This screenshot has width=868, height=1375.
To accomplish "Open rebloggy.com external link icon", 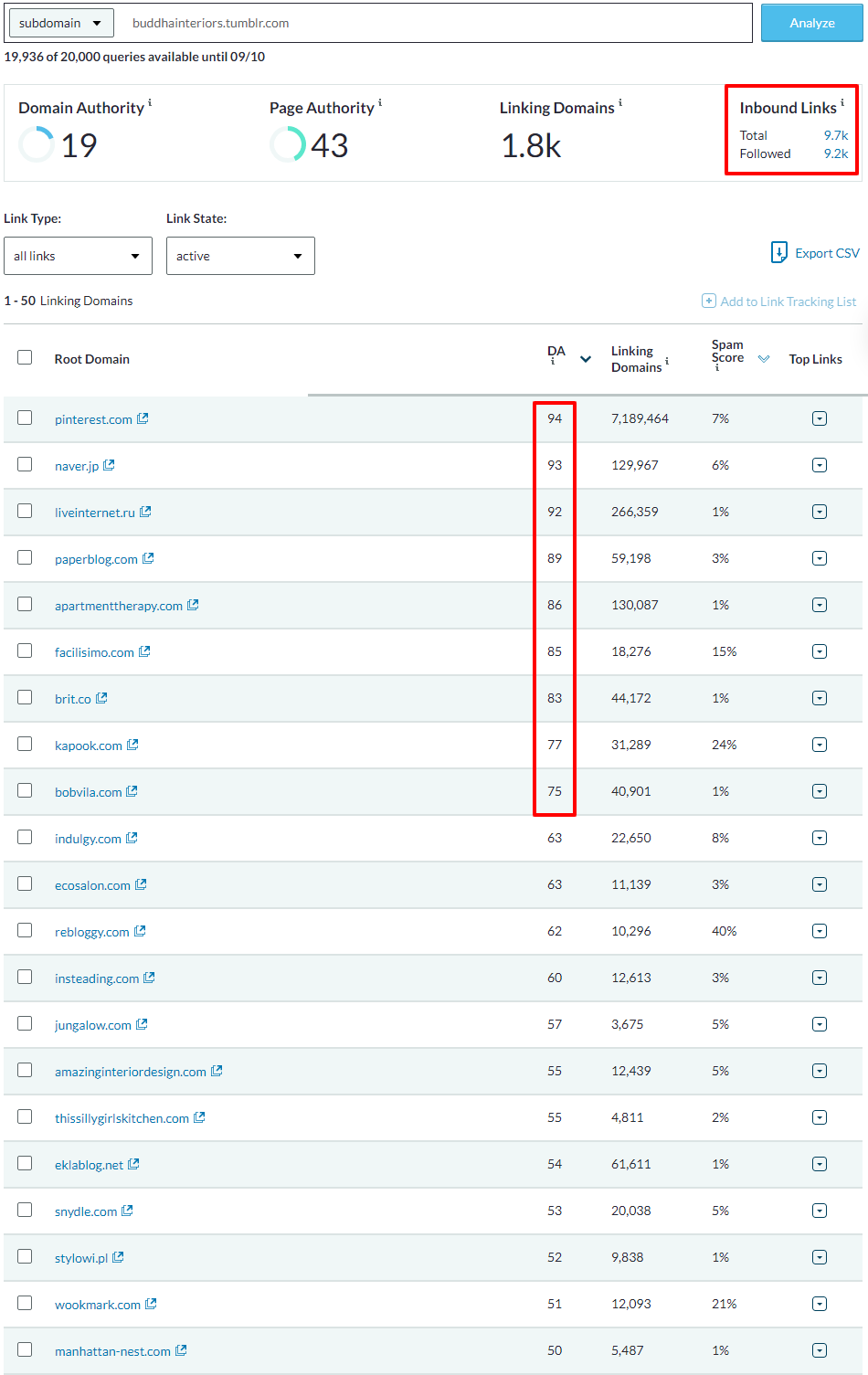I will [140, 931].
